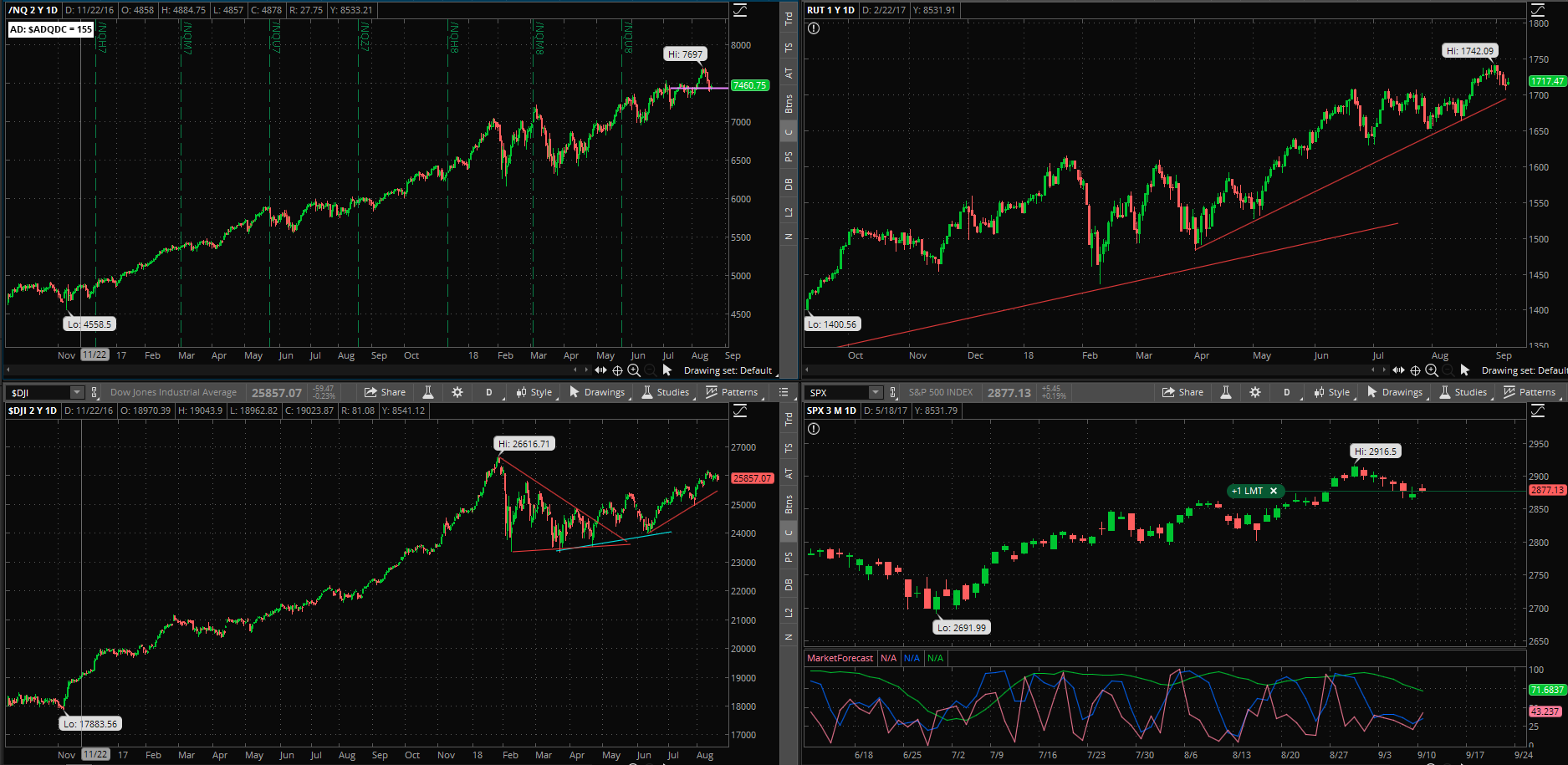The image size is (1568, 765).
Task: Toggle DB sidebar panel beside /NQ chart
Action: point(789,184)
